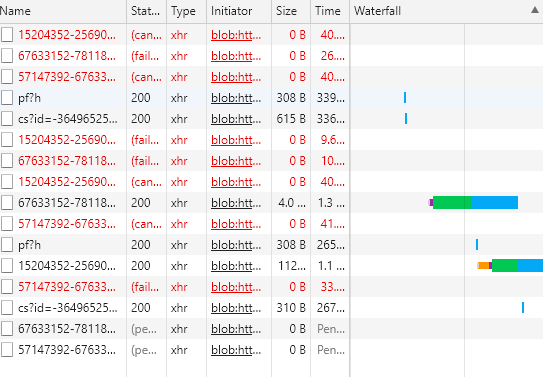Viewport: 543px width, 377px height.
Task: Select the pf?h request taking 339 ms
Action: 29,98
